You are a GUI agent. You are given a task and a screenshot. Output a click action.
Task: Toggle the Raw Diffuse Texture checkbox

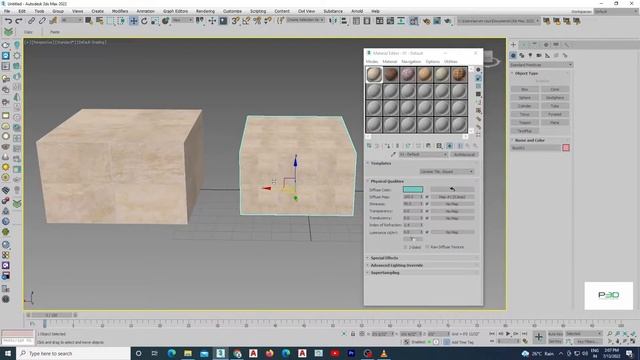click(x=427, y=247)
